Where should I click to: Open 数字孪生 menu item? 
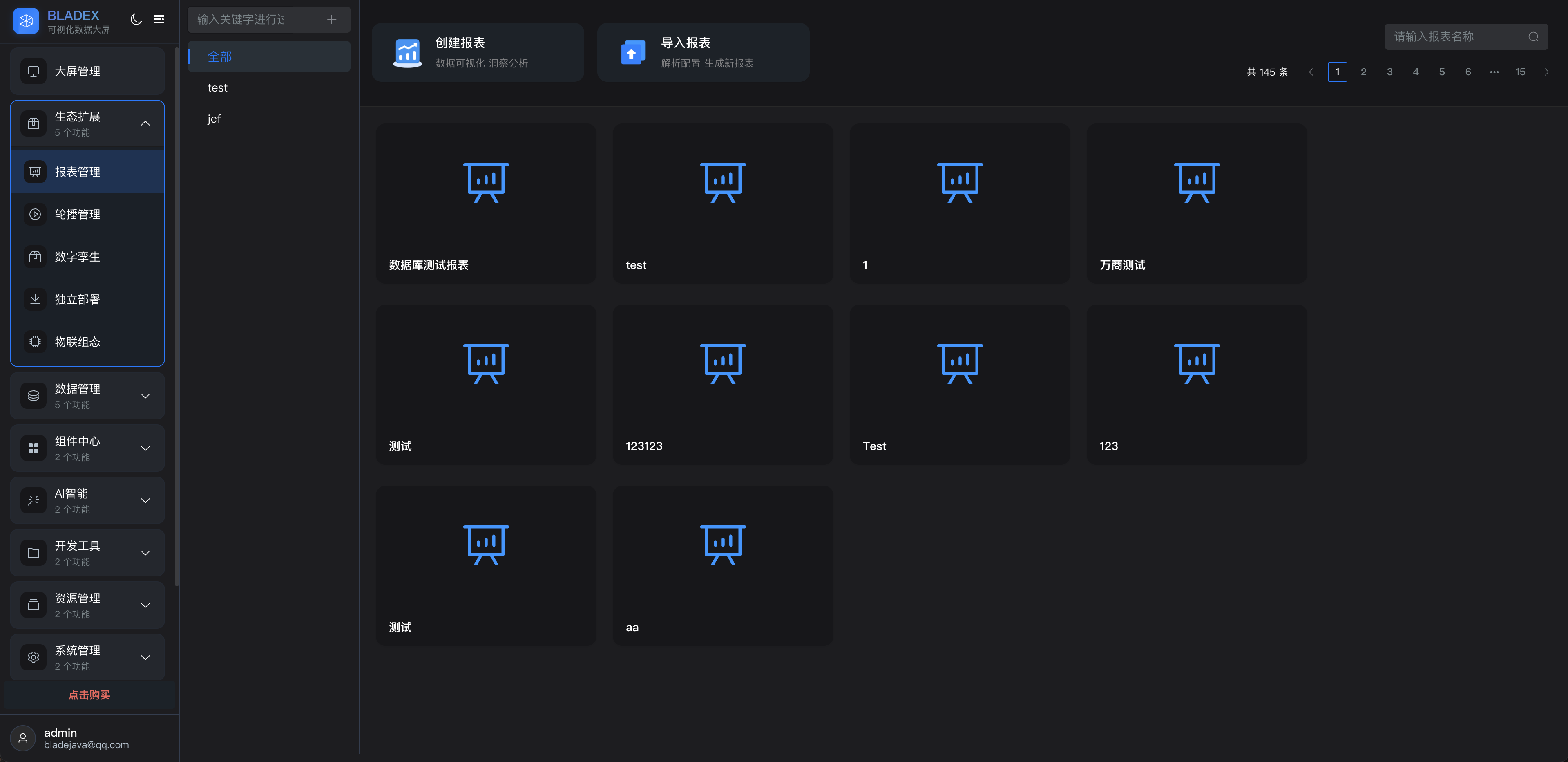(x=88, y=257)
